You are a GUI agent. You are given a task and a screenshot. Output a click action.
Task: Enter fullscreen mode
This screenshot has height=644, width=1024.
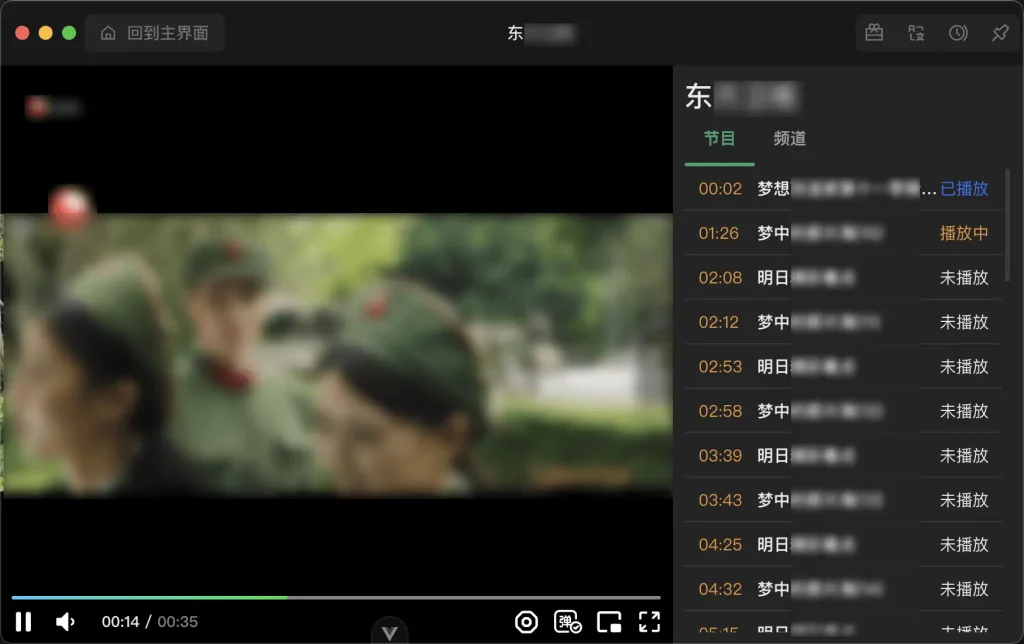pos(650,621)
